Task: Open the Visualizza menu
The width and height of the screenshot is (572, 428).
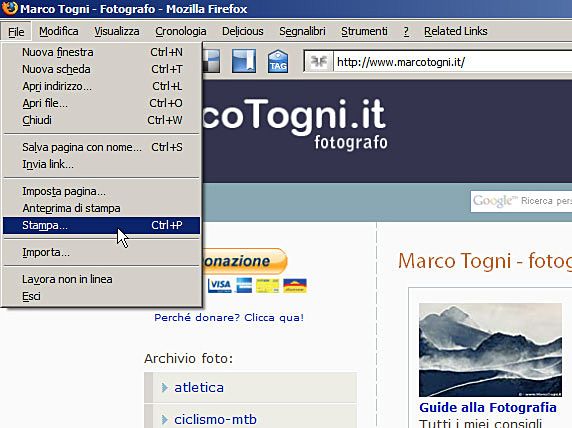Action: click(x=117, y=31)
